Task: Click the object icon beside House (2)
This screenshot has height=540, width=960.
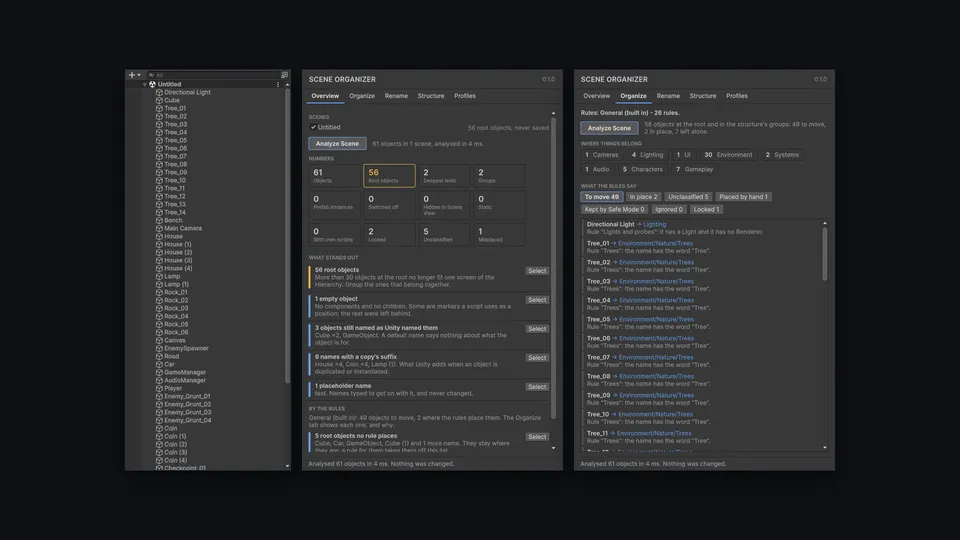Action: tap(159, 252)
